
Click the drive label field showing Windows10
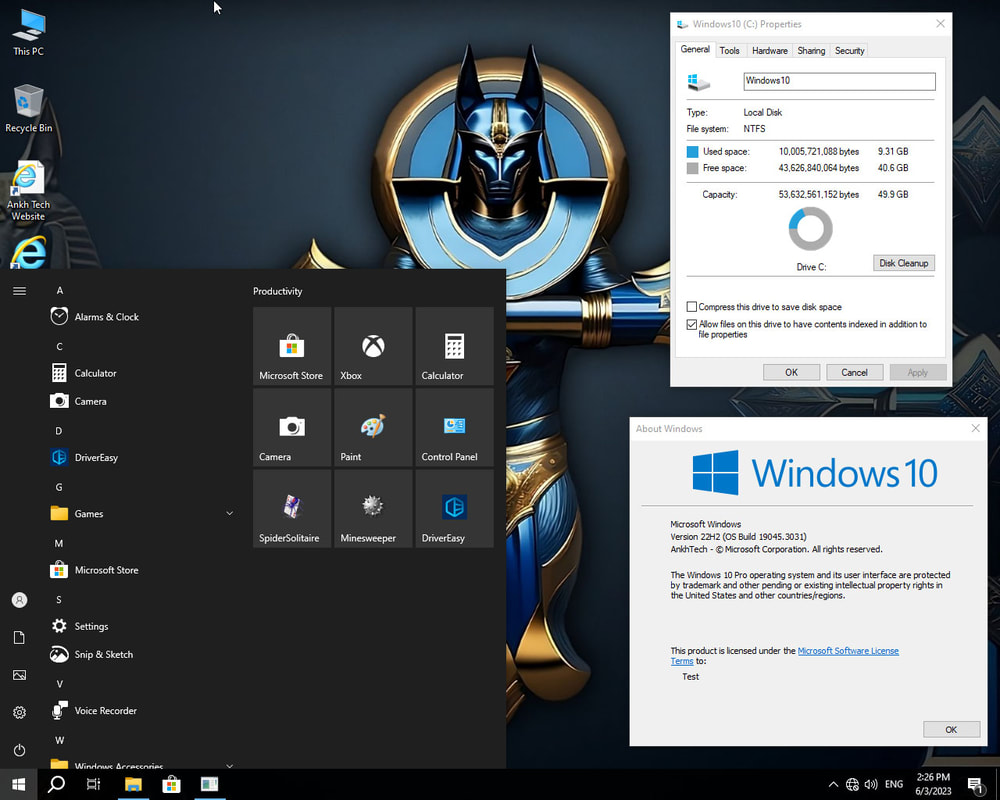838,81
